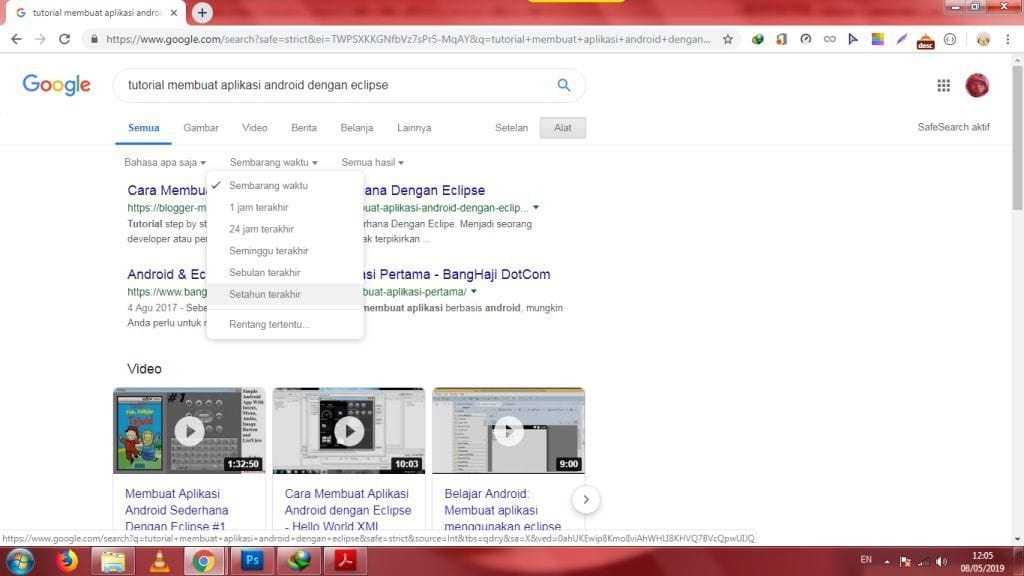Click the Chrome profile avatar in toolbar
This screenshot has width=1024, height=576.
[983, 39]
